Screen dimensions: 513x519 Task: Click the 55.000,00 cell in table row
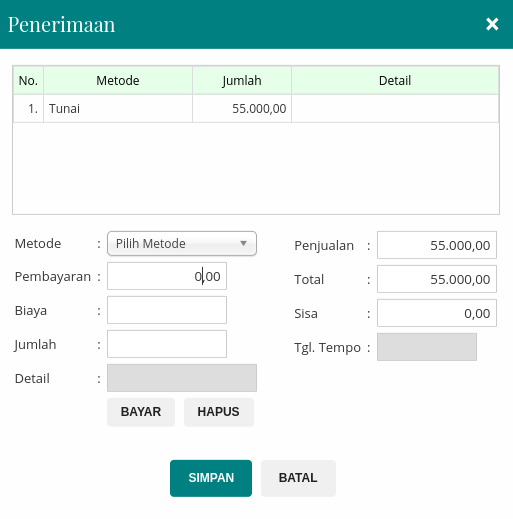(242, 109)
